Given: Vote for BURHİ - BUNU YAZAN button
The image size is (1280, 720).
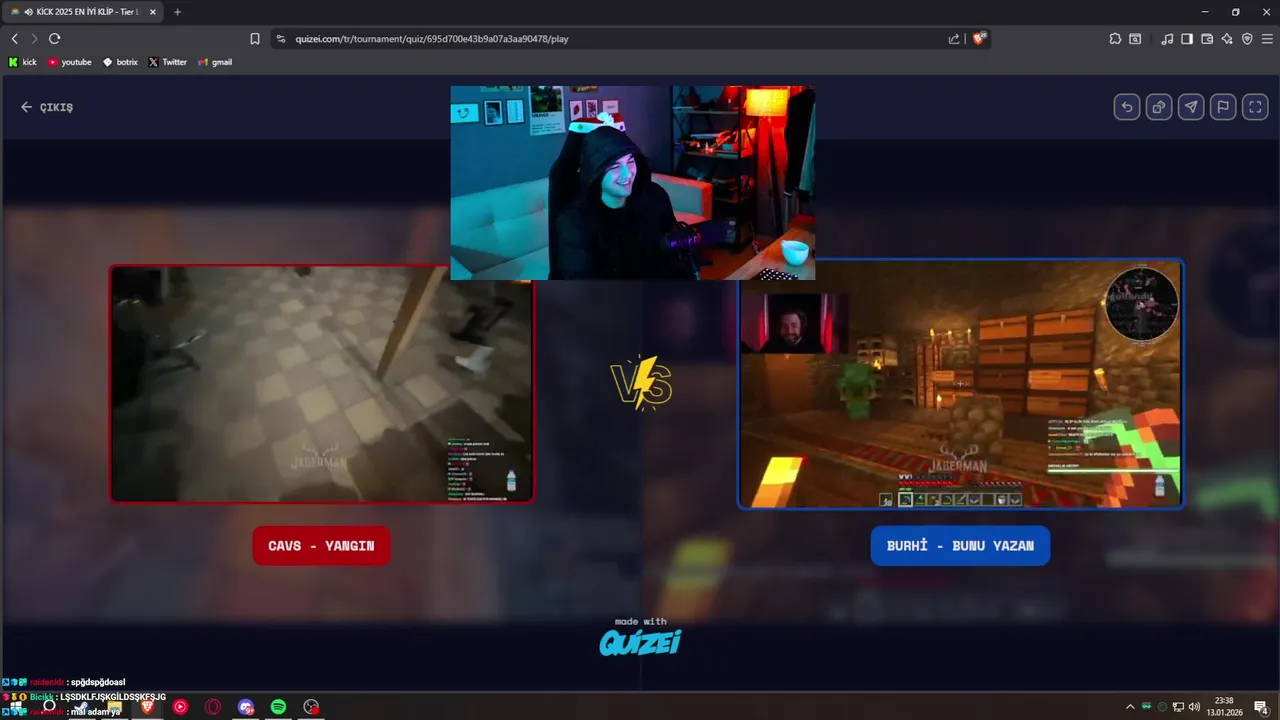Looking at the screenshot, I should pyautogui.click(x=960, y=546).
